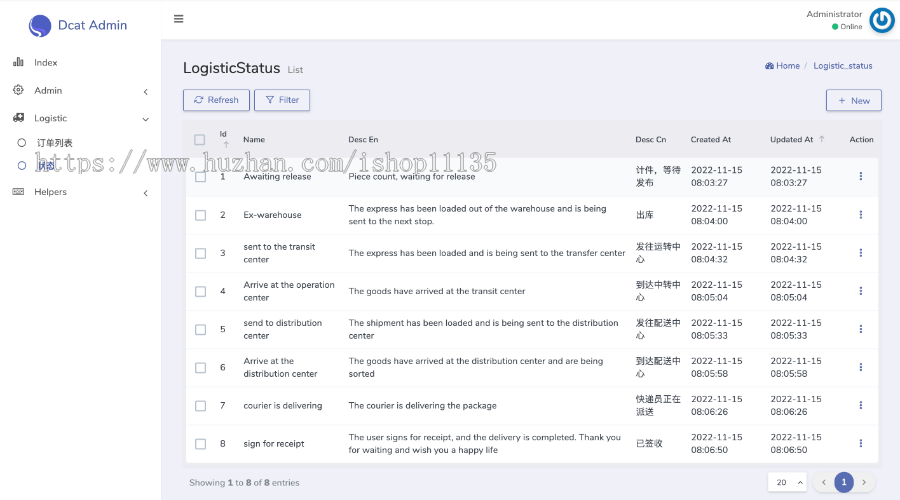Expand the Helpers sidebar menu chevron
The width and height of the screenshot is (900, 500).
(146, 193)
